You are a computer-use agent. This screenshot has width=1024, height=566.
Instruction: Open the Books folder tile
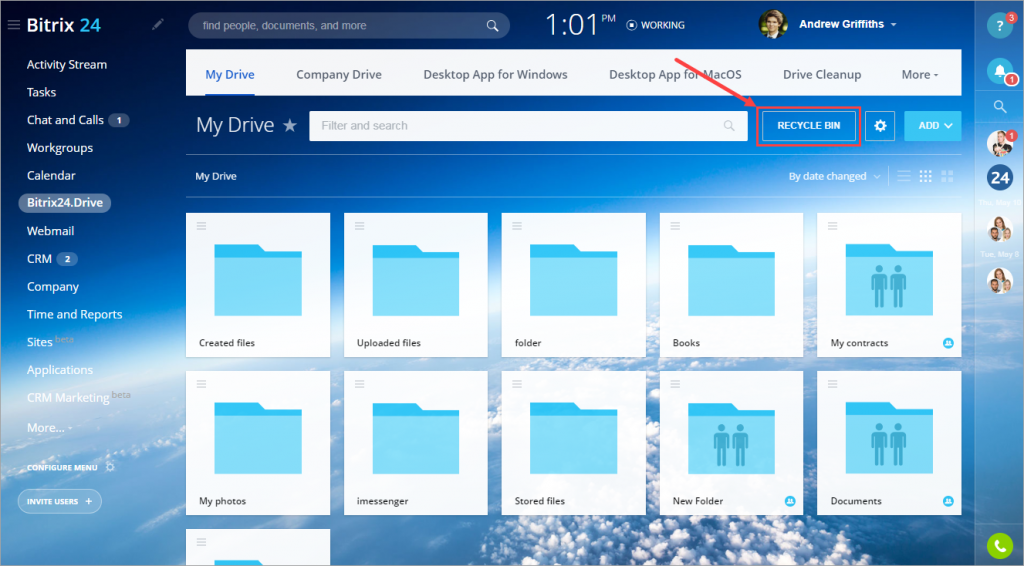point(731,285)
